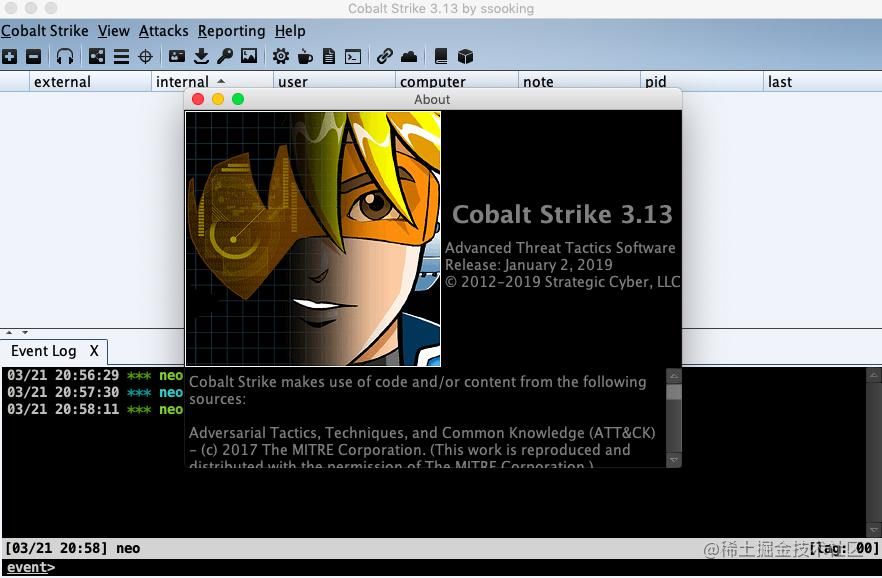Click the Cobalt Strike 3.13 heading text
This screenshot has width=882, height=578.
point(562,214)
